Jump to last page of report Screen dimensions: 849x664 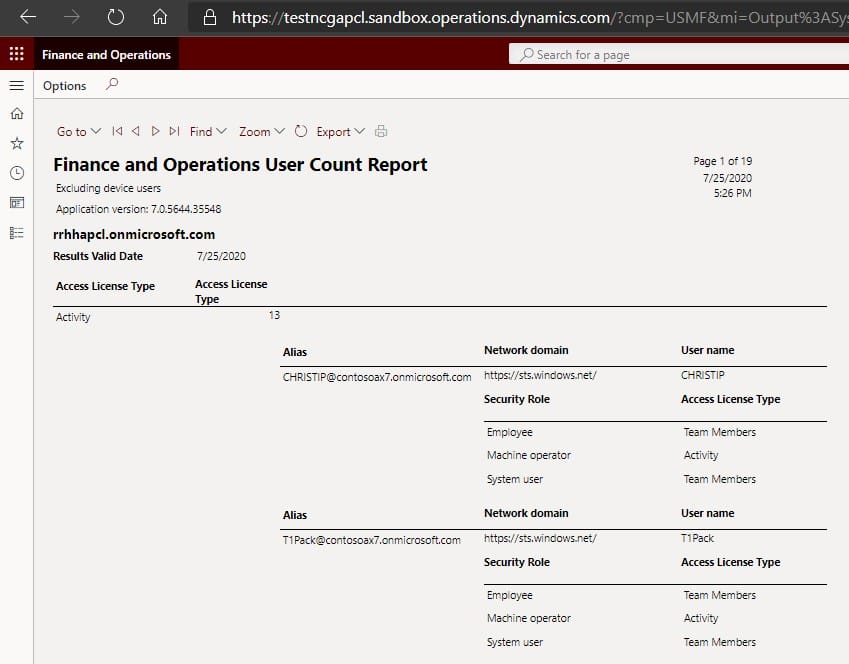(x=174, y=131)
